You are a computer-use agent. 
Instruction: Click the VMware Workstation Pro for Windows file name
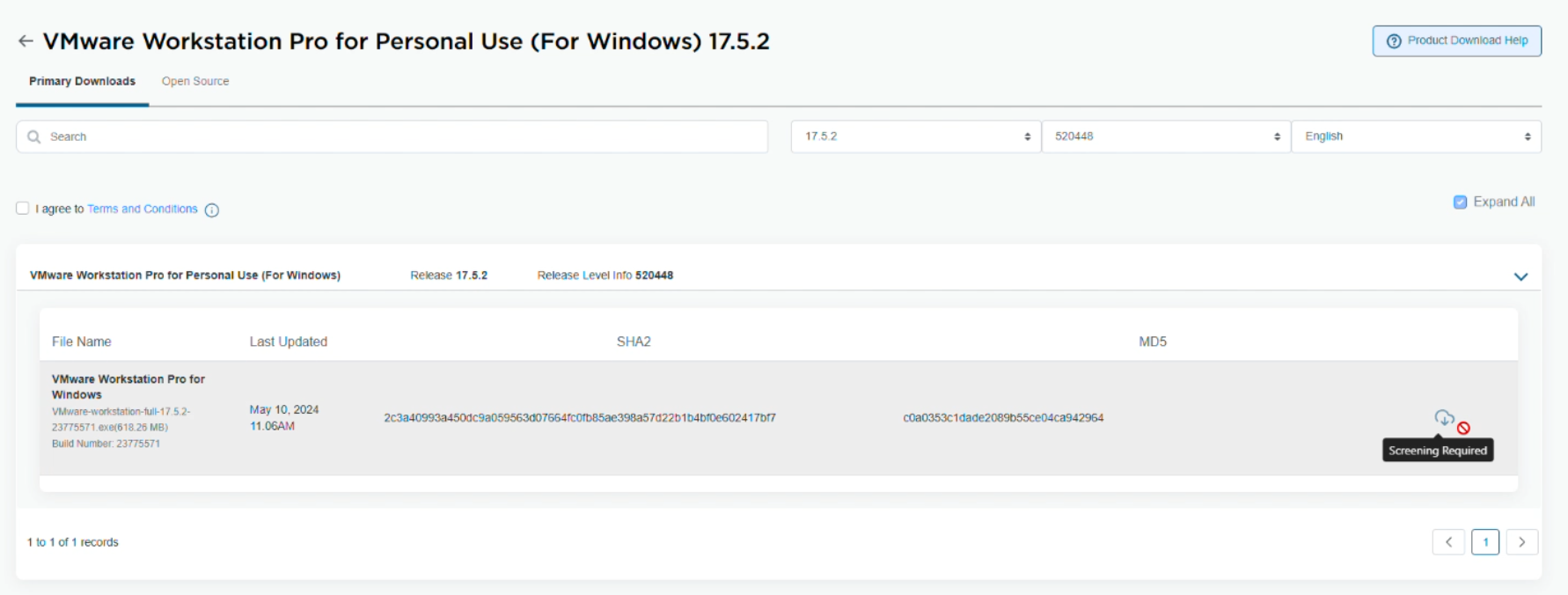coord(128,386)
